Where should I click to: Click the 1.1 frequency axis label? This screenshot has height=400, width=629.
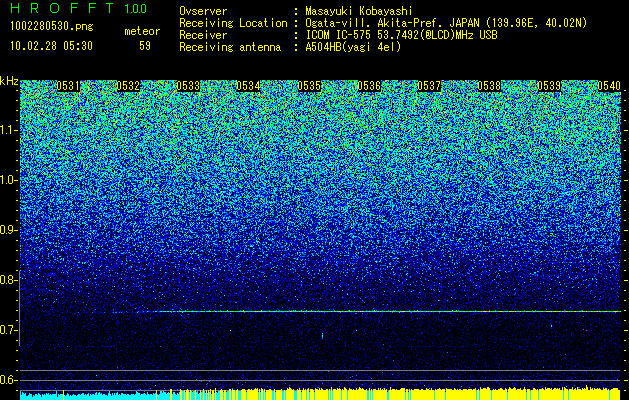coord(8,130)
